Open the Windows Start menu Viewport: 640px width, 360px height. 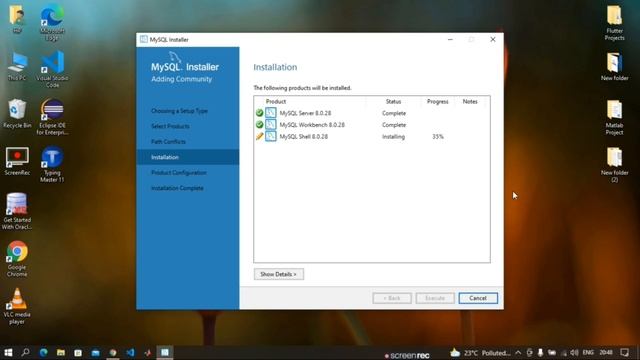8,353
